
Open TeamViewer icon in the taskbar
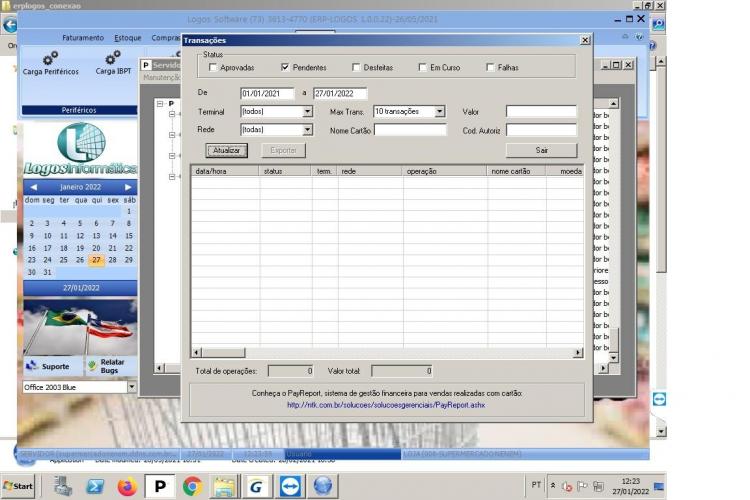291,487
